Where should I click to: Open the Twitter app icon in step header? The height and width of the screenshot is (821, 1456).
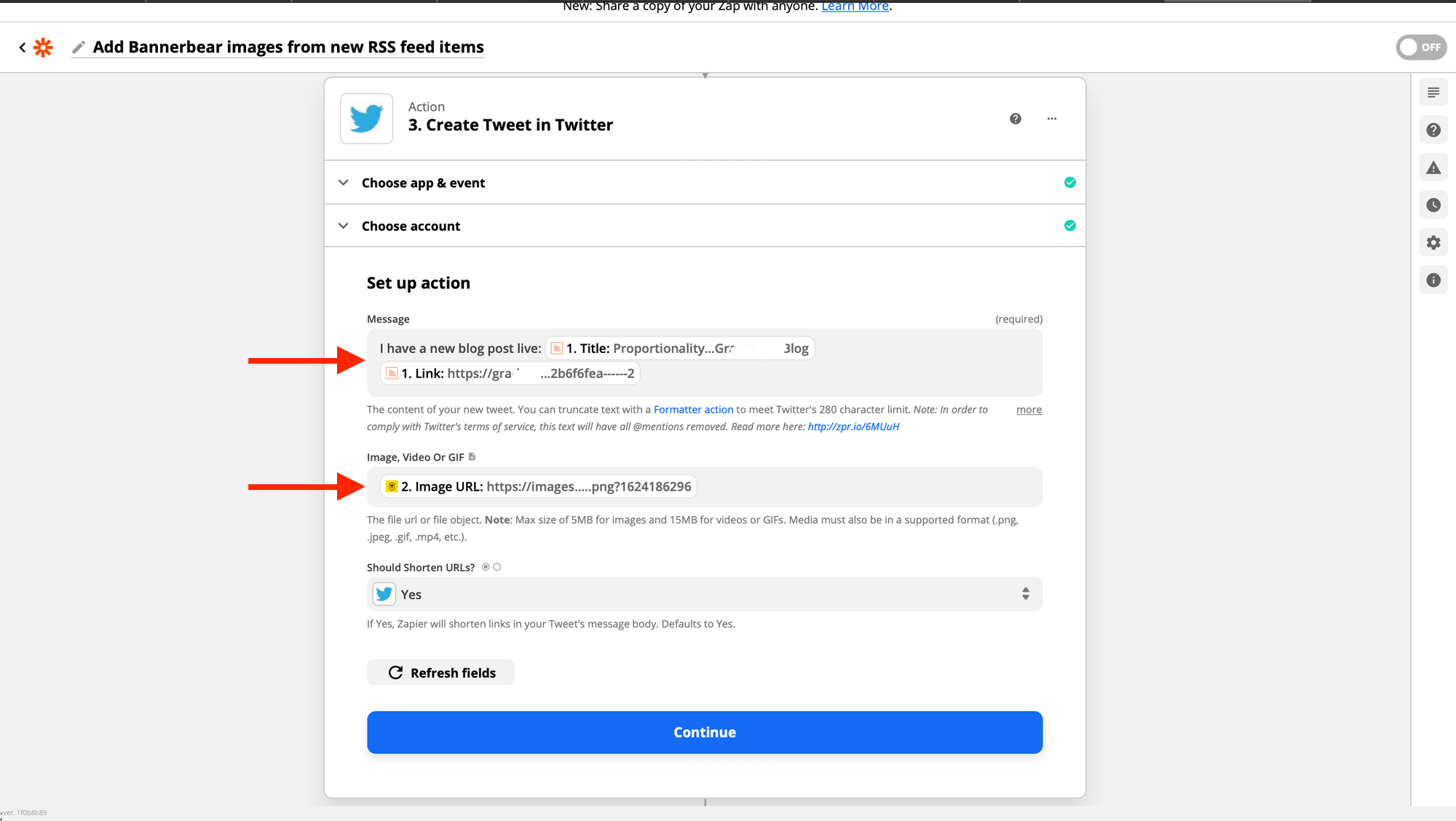coord(366,119)
